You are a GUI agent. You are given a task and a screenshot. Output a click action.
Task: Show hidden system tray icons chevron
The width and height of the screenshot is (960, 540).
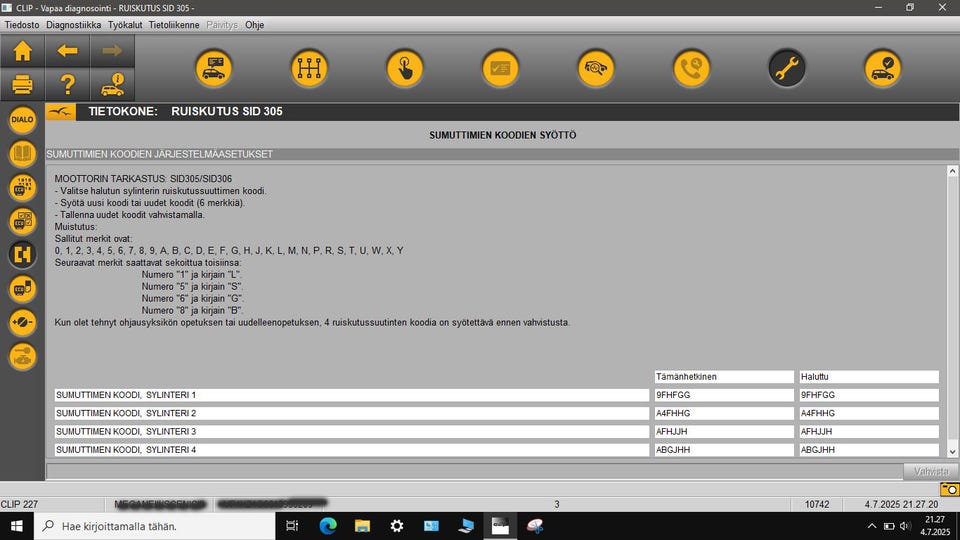pyautogui.click(x=872, y=527)
